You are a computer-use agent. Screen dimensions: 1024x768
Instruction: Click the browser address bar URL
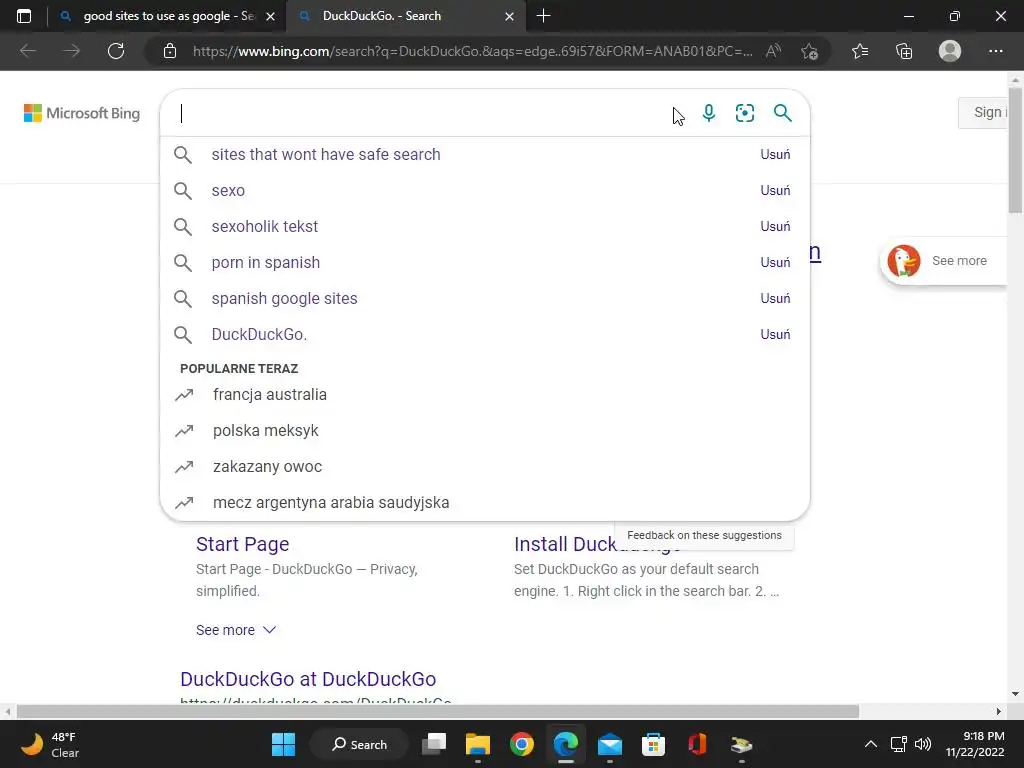pyautogui.click(x=472, y=51)
